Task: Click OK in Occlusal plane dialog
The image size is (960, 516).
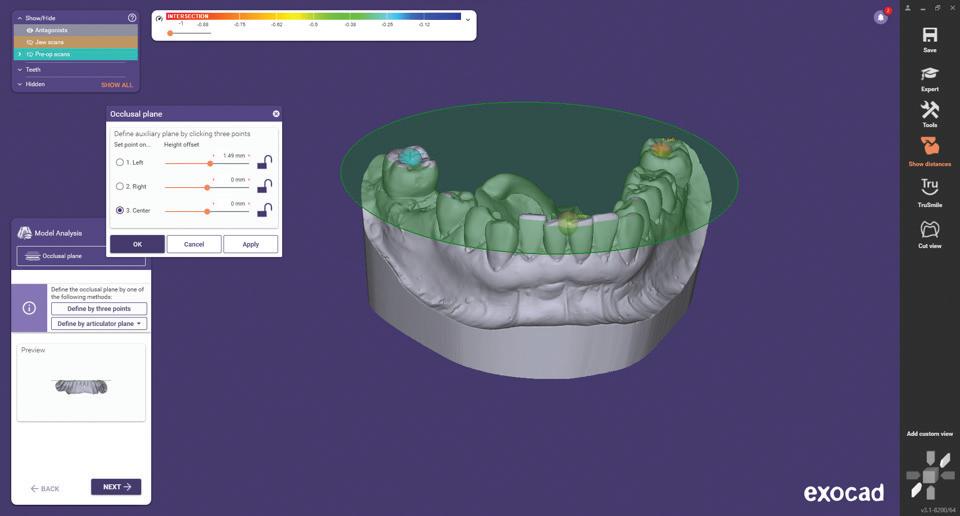Action: click(137, 244)
